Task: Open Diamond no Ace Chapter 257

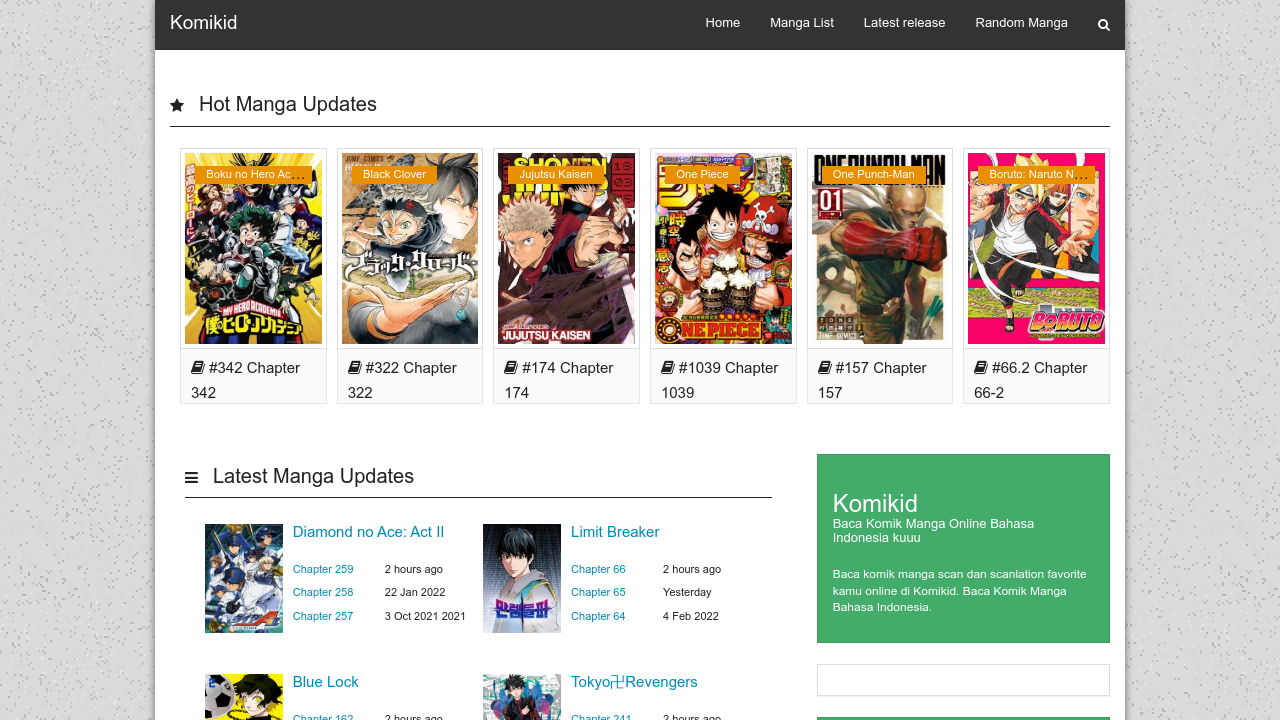Action: point(323,616)
